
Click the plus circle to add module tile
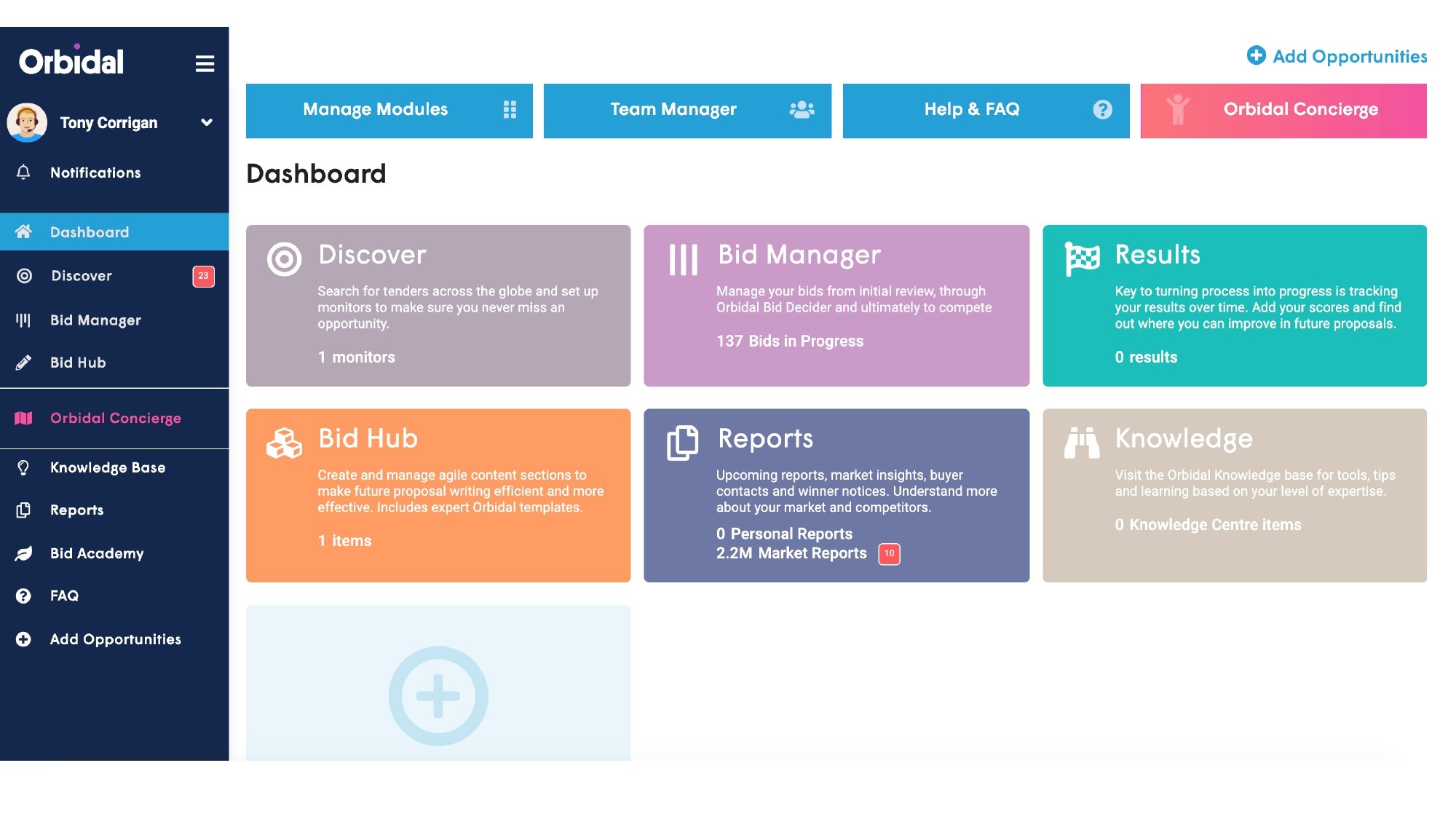coord(438,695)
